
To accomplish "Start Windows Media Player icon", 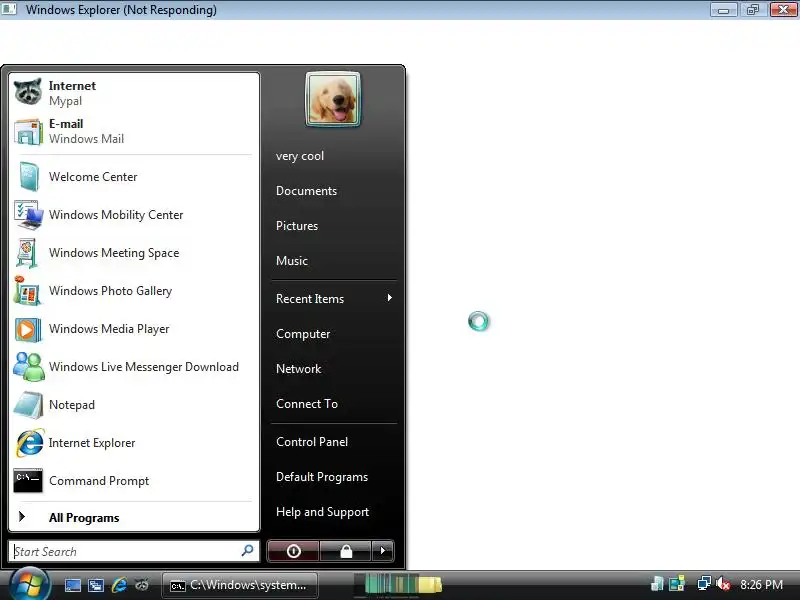I will pyautogui.click(x=28, y=329).
